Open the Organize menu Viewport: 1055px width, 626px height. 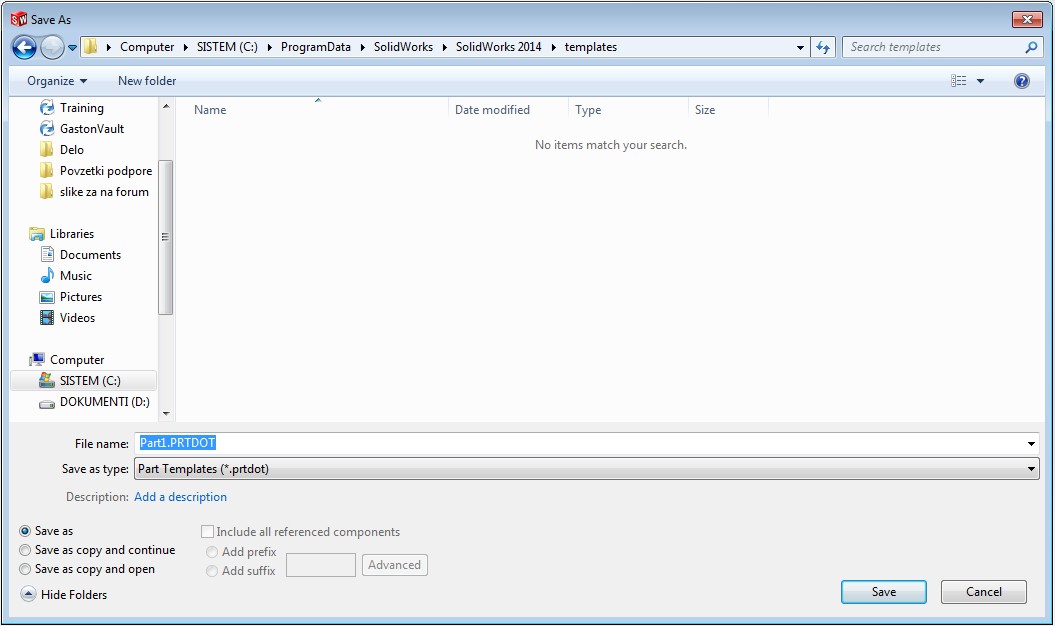tap(57, 81)
